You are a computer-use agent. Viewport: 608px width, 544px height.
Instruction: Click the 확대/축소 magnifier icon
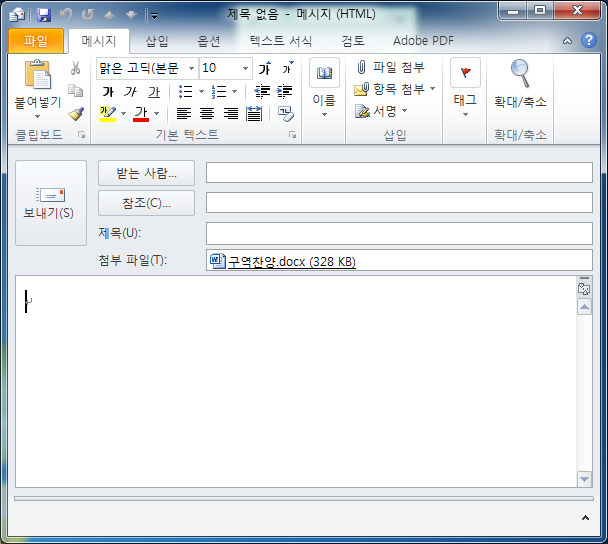pyautogui.click(x=520, y=74)
